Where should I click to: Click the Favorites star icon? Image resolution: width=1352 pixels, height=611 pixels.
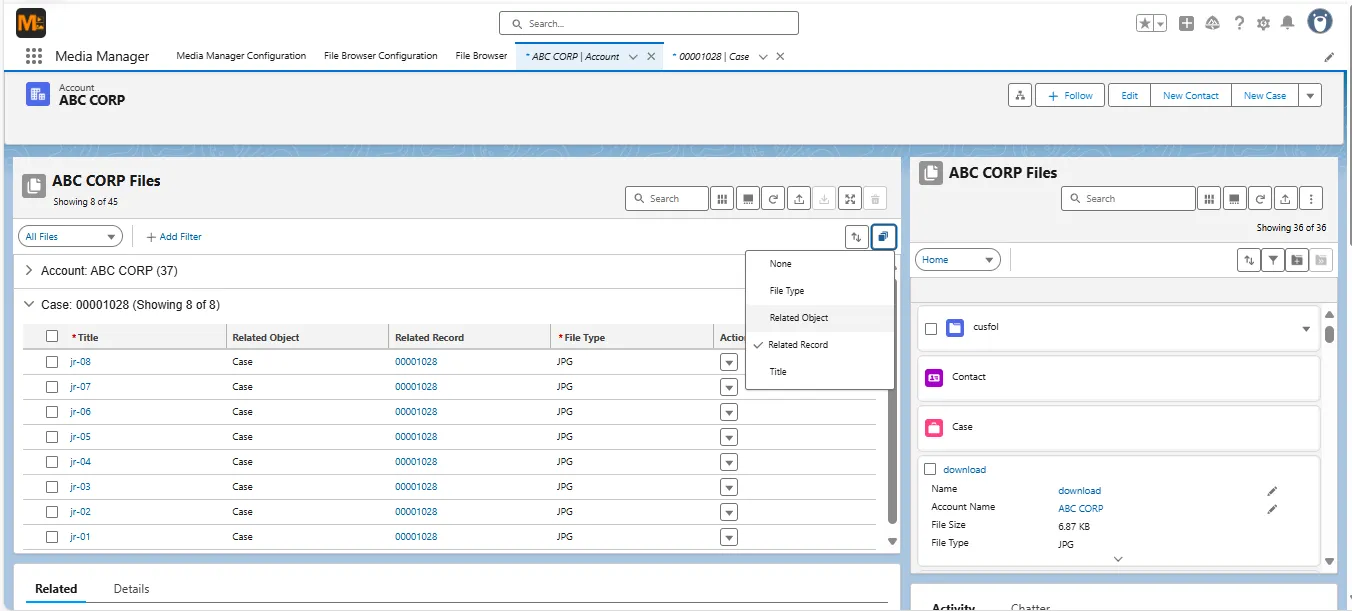coord(1145,23)
